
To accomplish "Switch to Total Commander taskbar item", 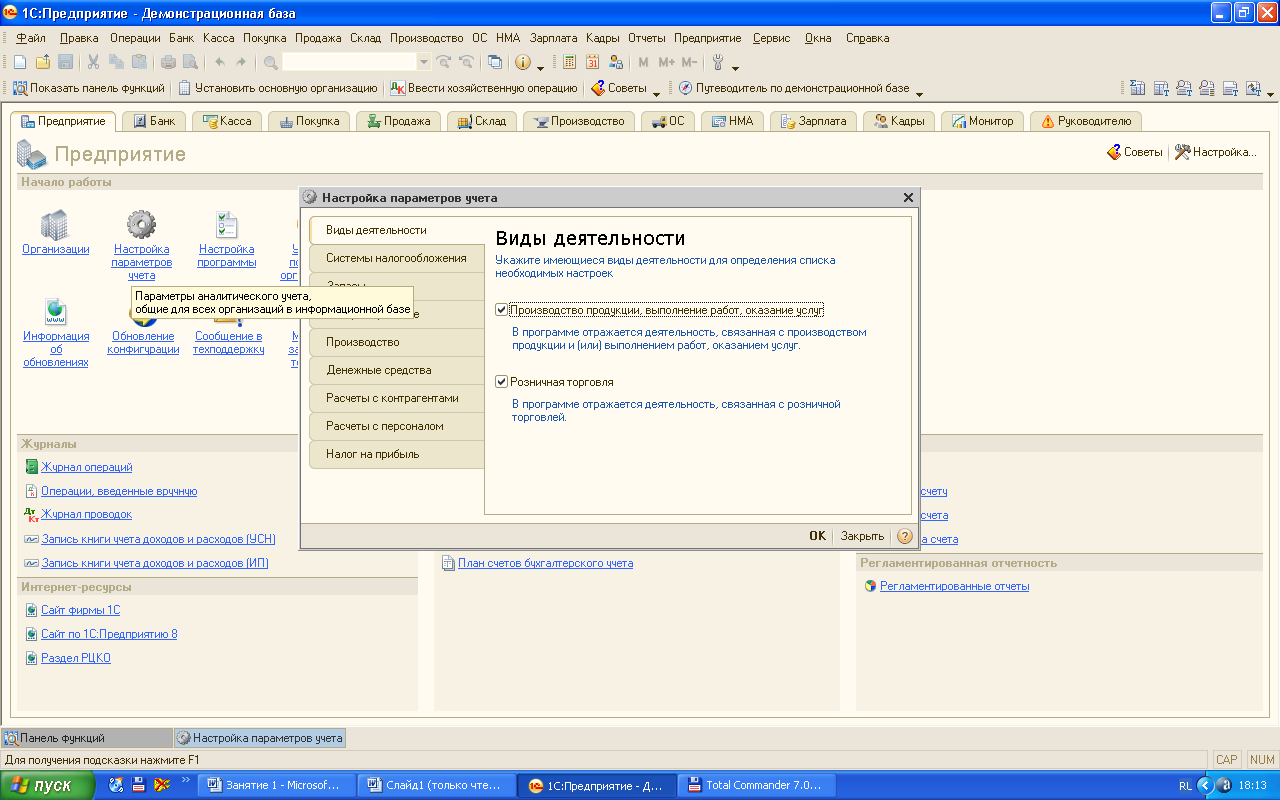I will pyautogui.click(x=756, y=785).
